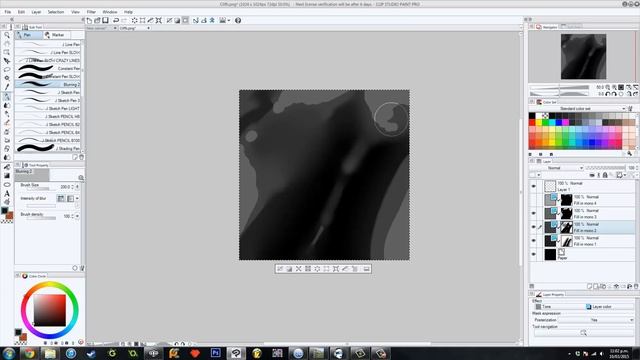Hide the Paper layer
Image resolution: width=640 pixels, height=360 pixels.
point(533,254)
